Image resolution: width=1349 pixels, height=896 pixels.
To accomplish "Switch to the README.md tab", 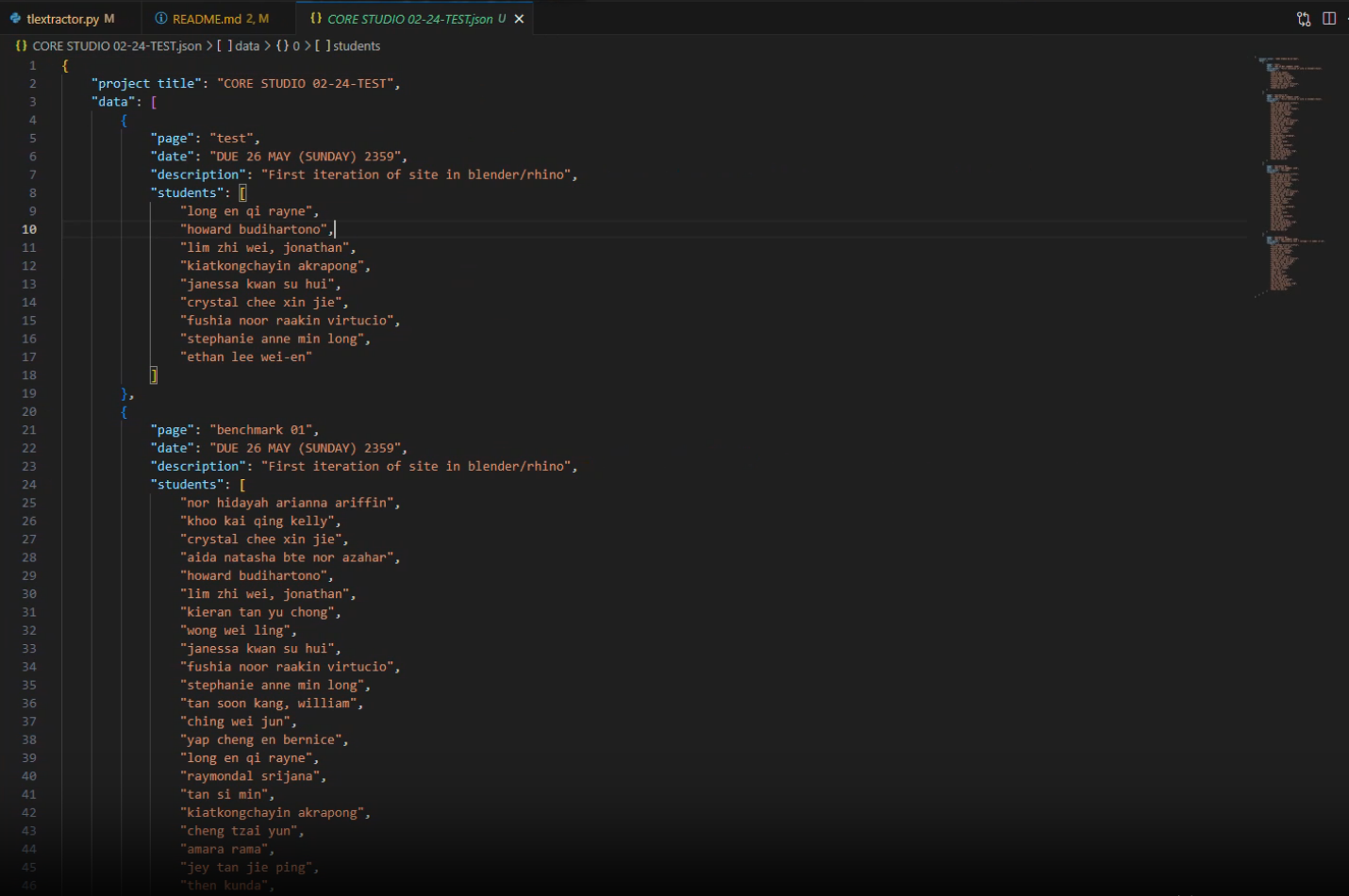I will 207,19.
